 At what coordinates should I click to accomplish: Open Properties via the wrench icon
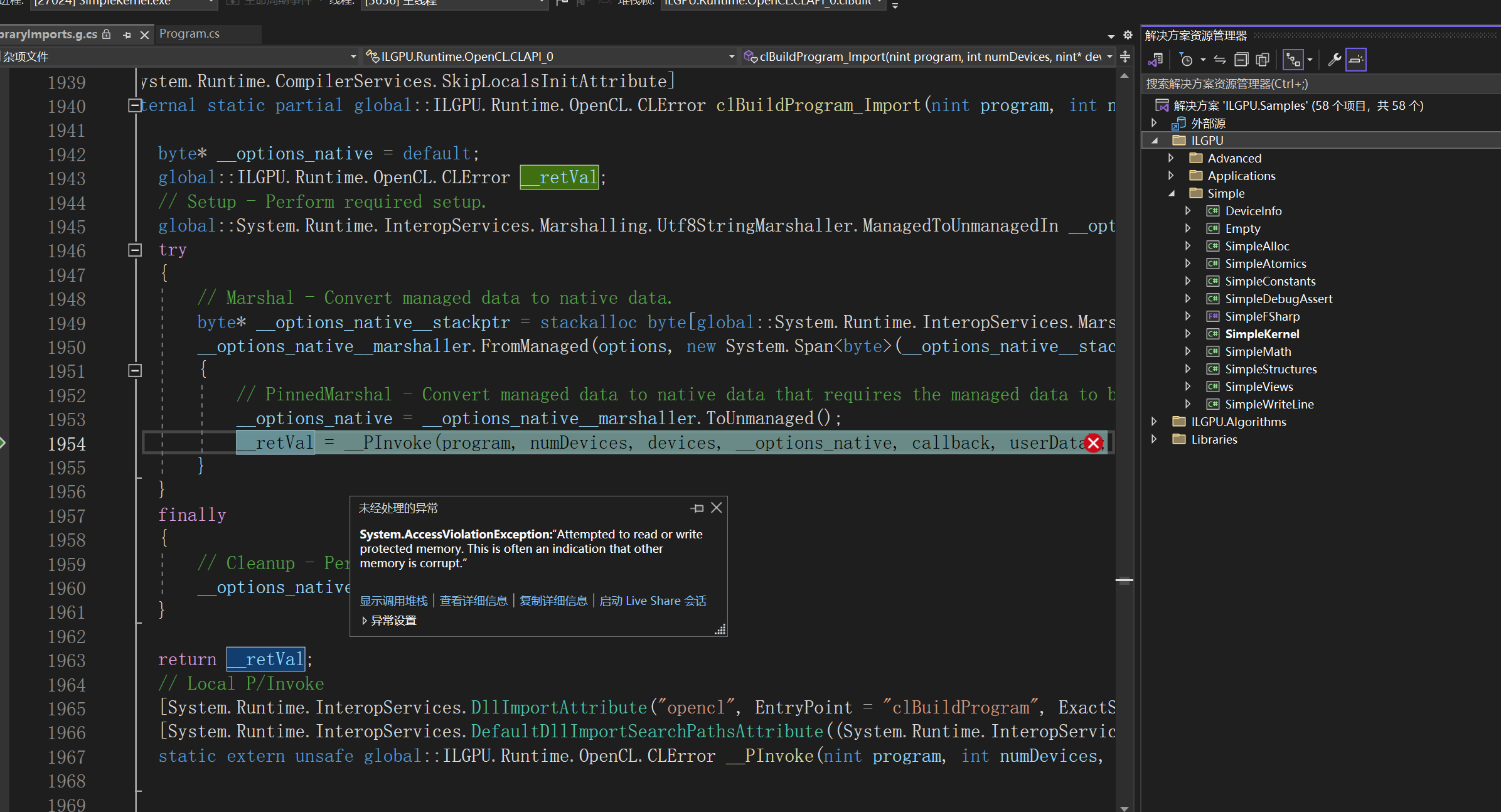1334,60
